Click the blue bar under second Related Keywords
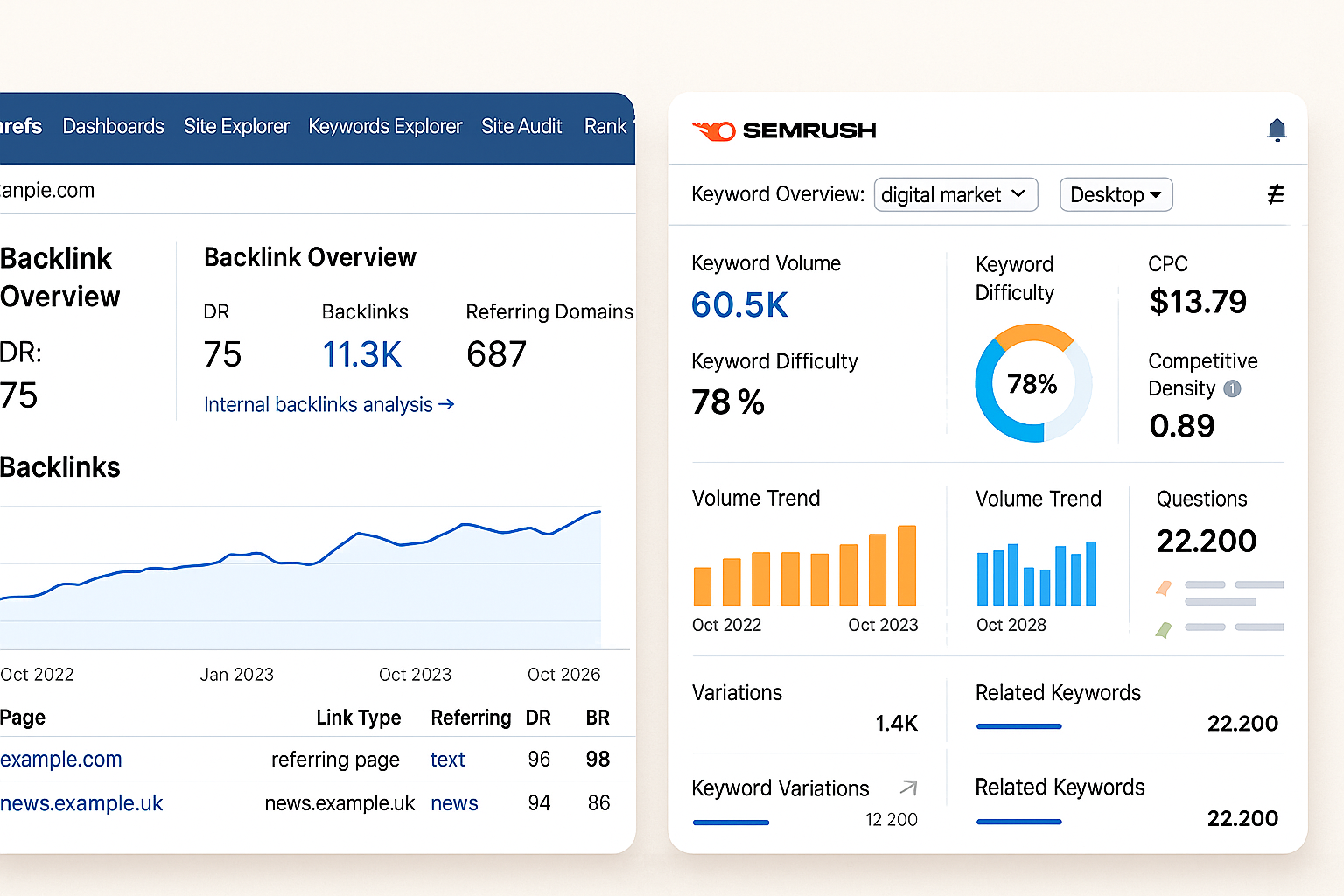 tap(1018, 822)
